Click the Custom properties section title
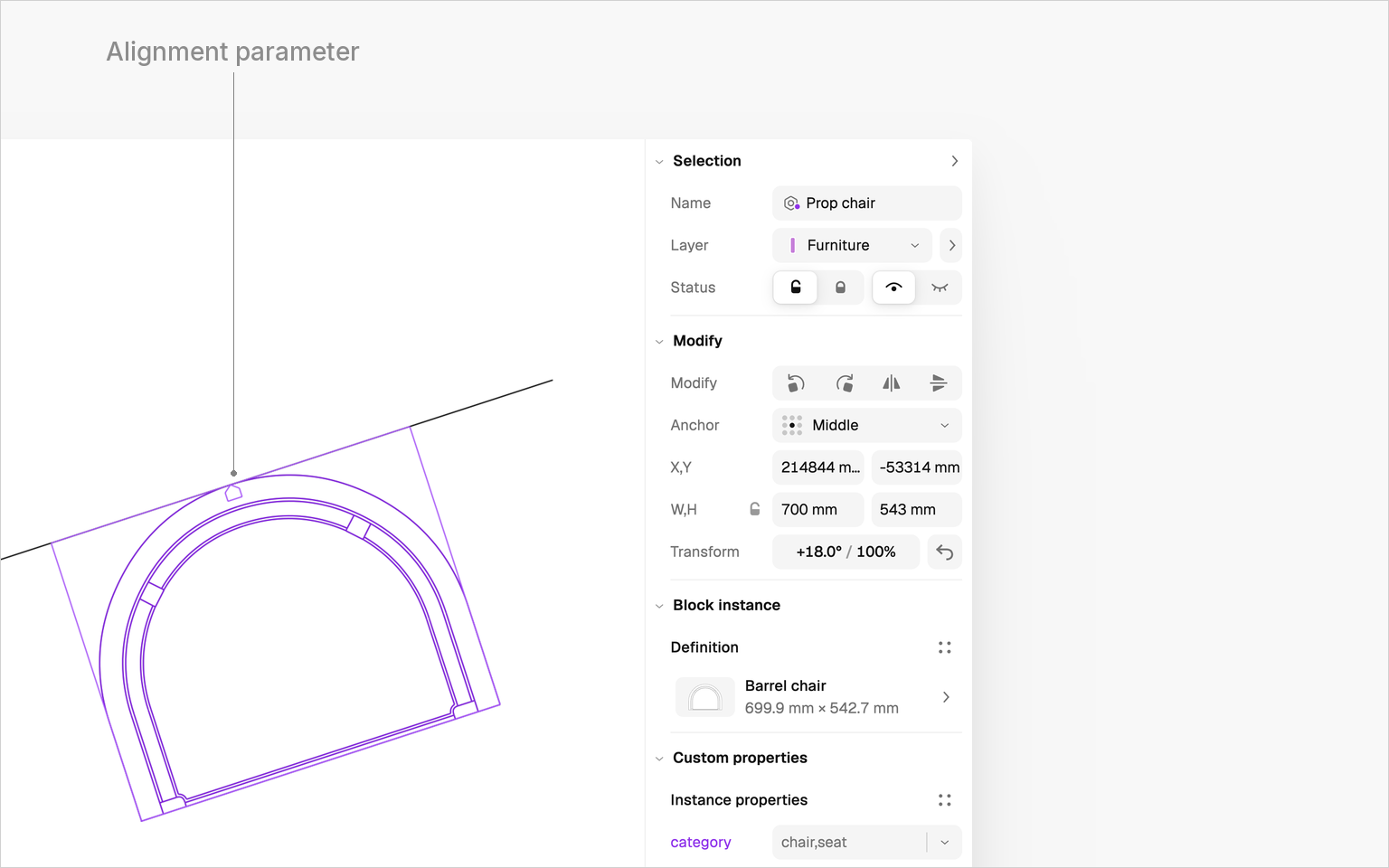This screenshot has width=1389, height=868. (740, 759)
